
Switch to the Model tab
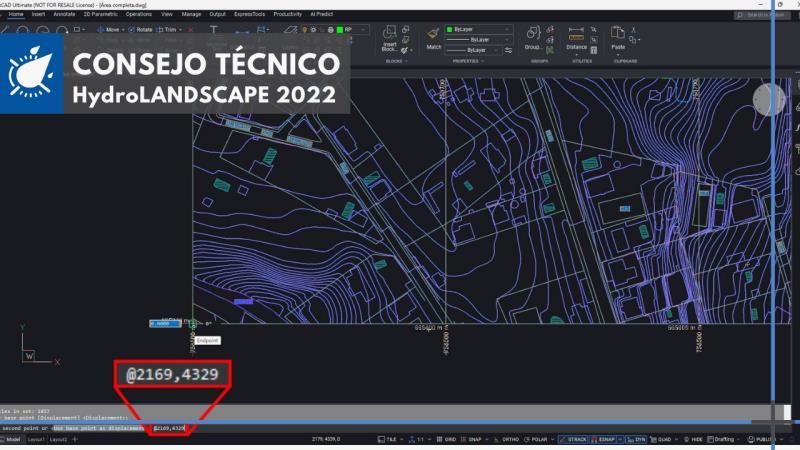click(13, 439)
